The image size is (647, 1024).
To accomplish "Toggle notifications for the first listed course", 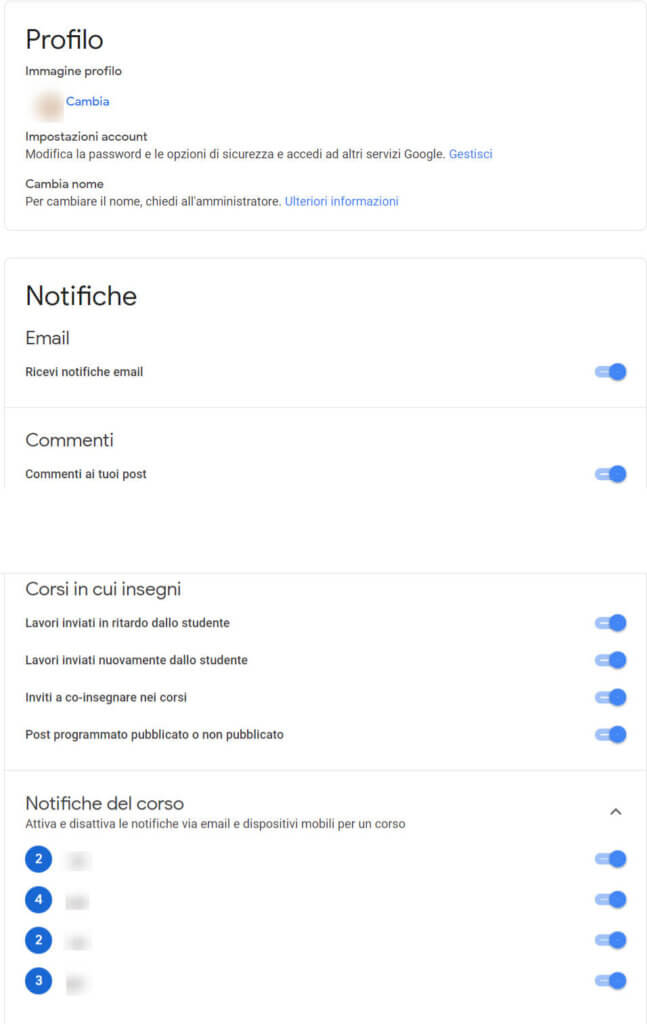I will [x=611, y=859].
